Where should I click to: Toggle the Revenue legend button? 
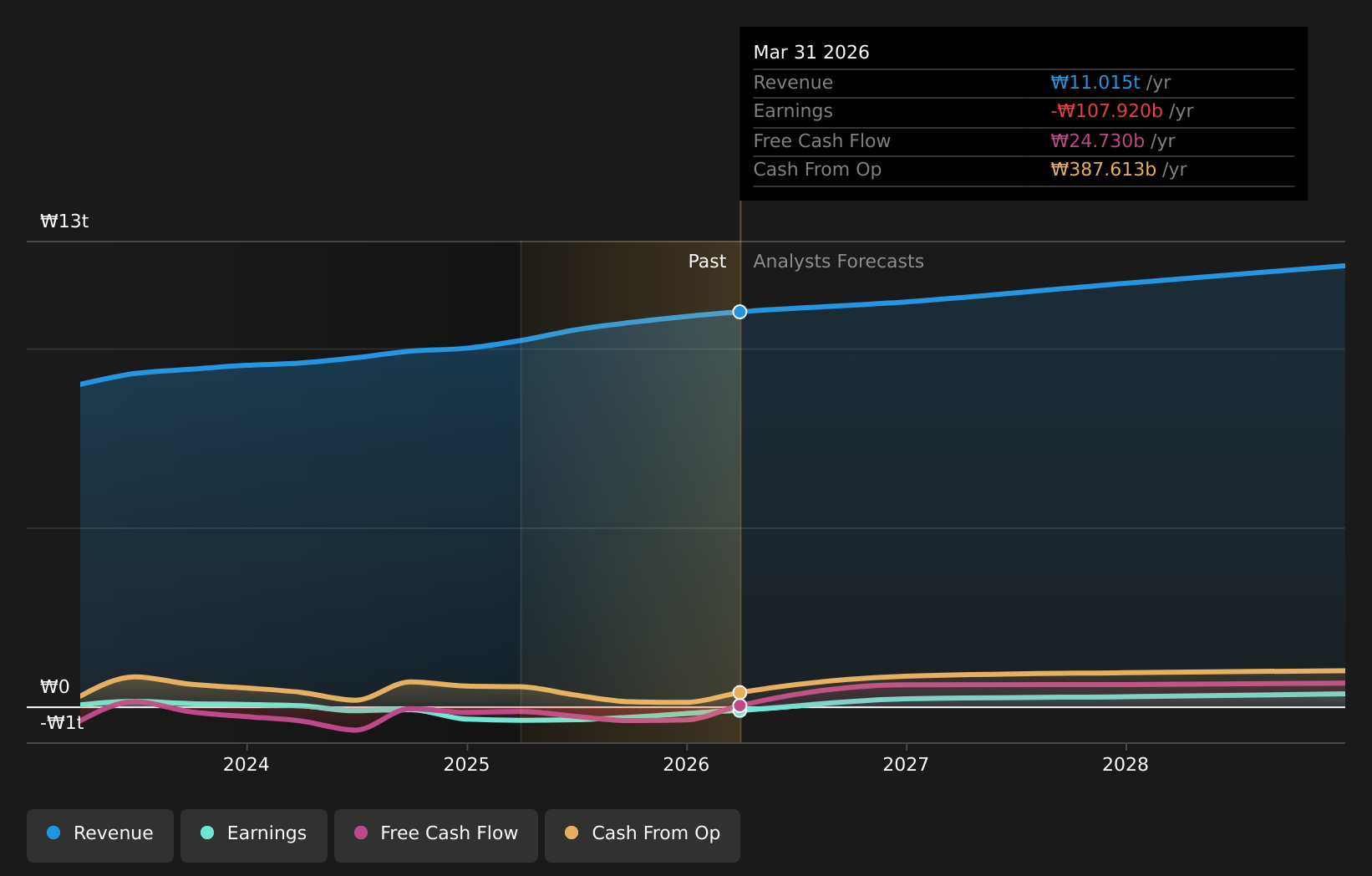100,835
